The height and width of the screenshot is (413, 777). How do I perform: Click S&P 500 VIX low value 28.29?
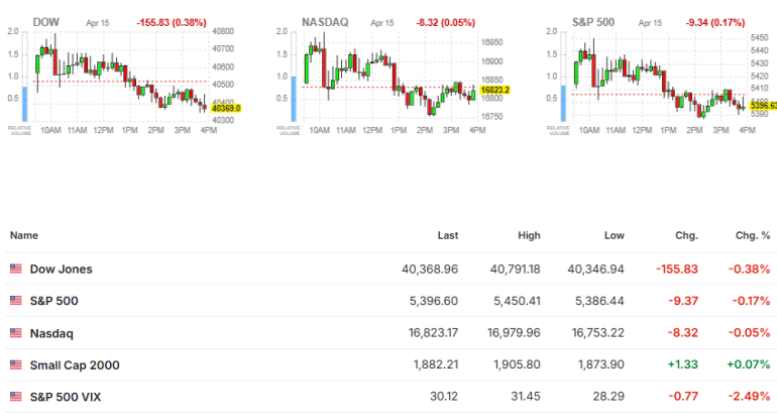point(609,397)
